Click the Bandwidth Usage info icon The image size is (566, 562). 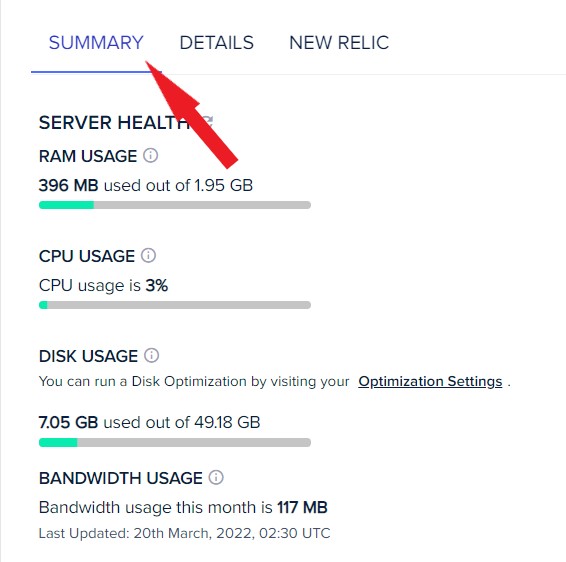(216, 477)
